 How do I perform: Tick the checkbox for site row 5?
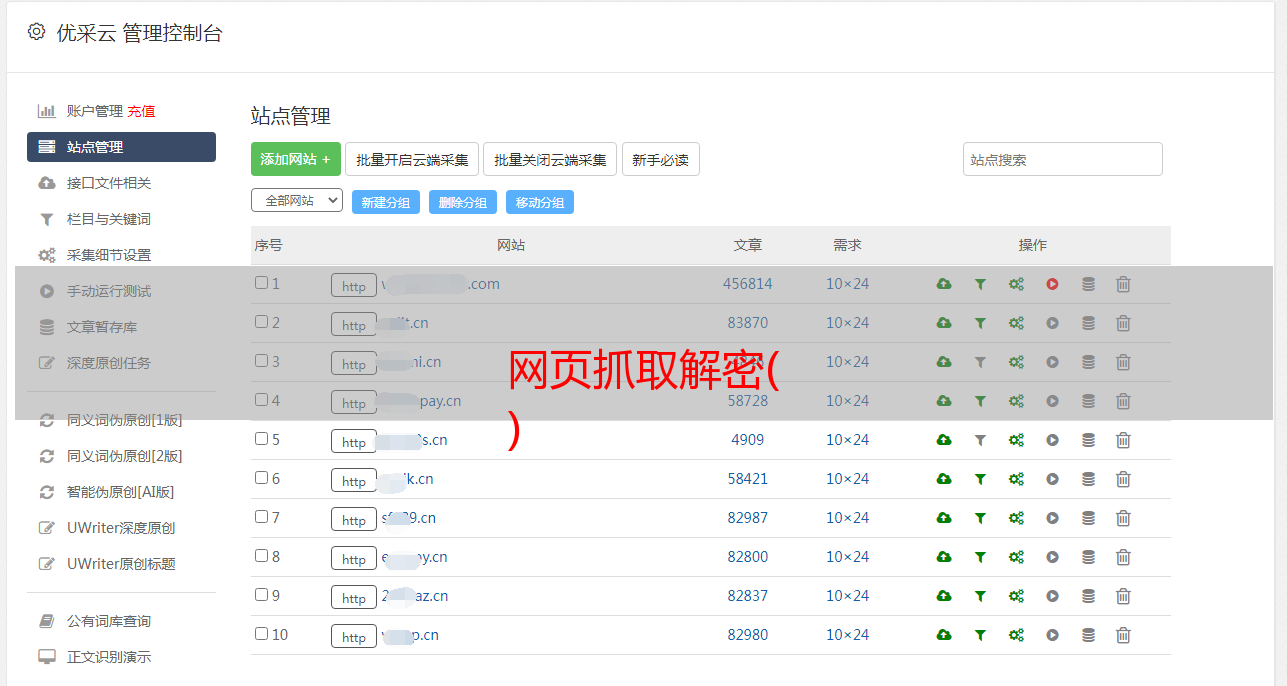[261, 439]
